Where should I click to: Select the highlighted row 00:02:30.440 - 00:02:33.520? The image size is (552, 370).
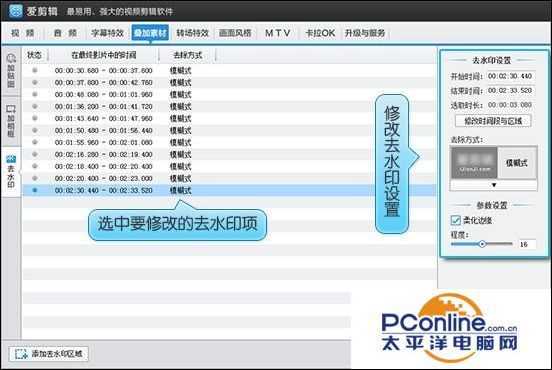(x=229, y=190)
